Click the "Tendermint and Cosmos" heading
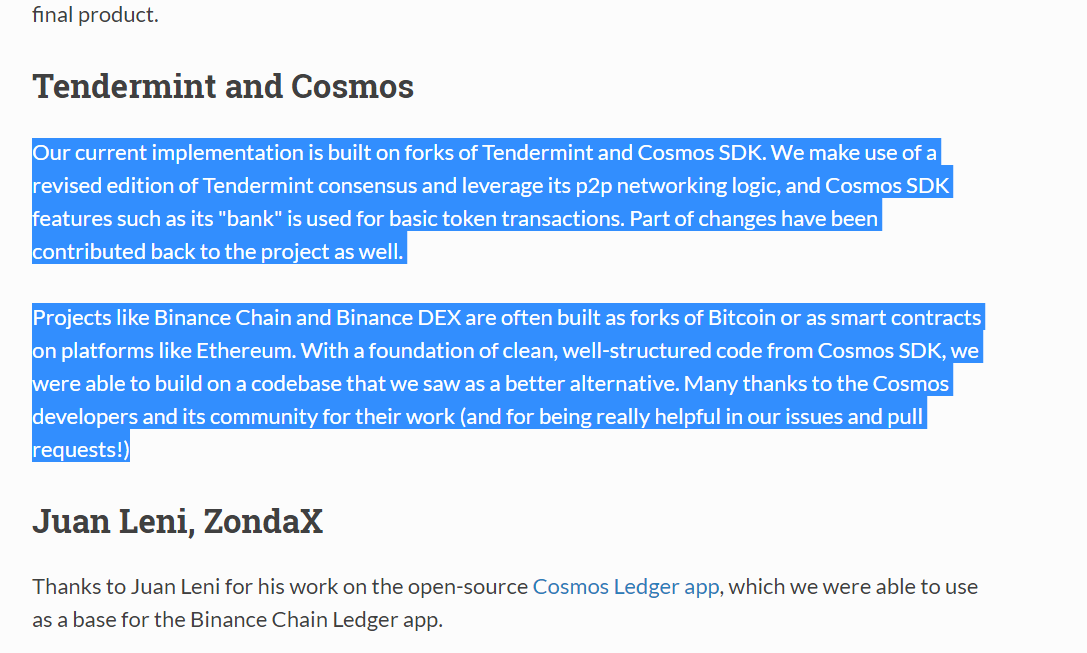1087x653 pixels. coord(222,86)
